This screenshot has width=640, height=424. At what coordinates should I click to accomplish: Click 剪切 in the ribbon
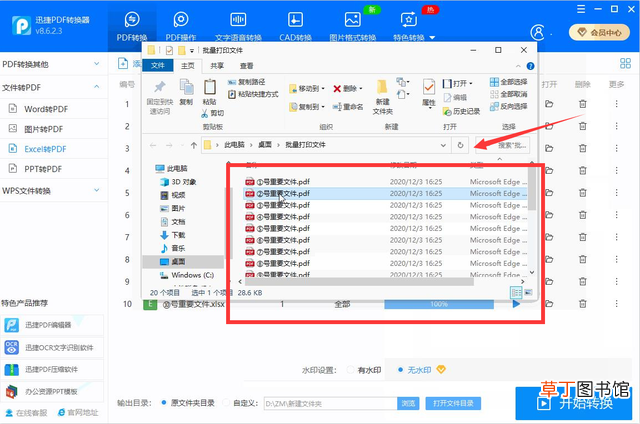212,113
